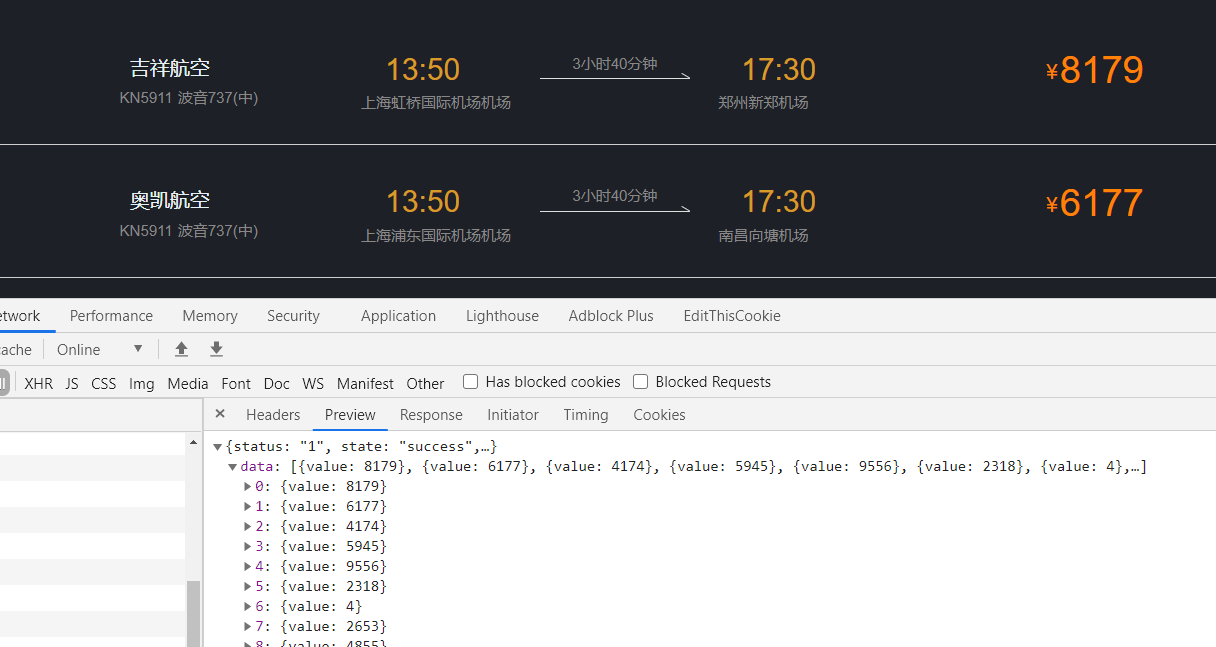Filter requests by Img type
Screen dimensions: 1216x647
point(142,383)
